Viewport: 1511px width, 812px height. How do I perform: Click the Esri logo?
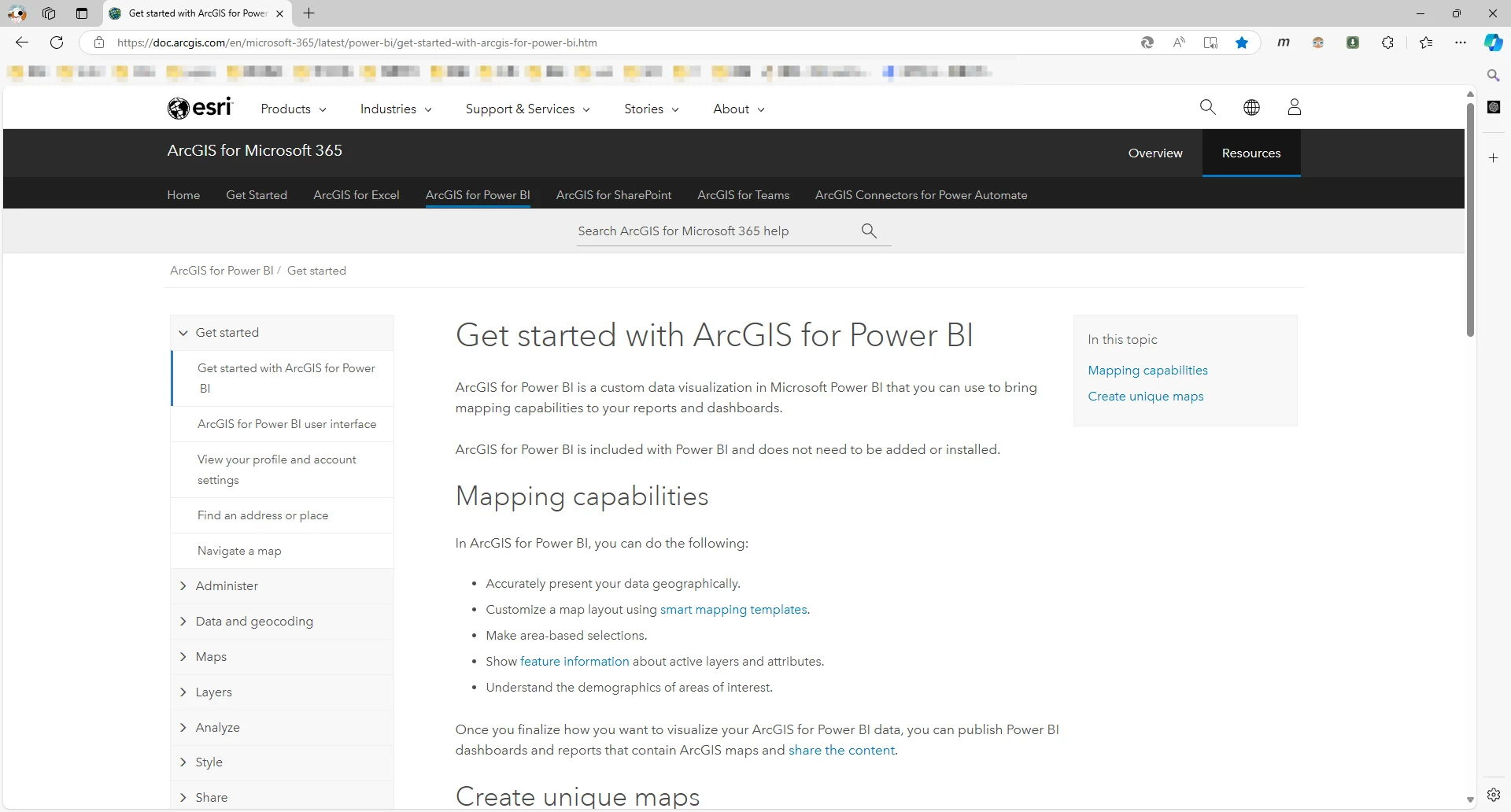pos(200,108)
